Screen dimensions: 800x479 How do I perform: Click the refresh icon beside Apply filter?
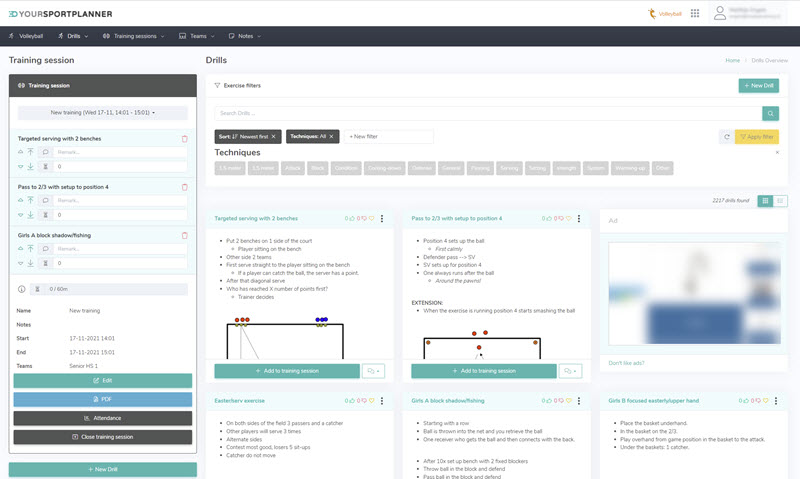click(726, 136)
